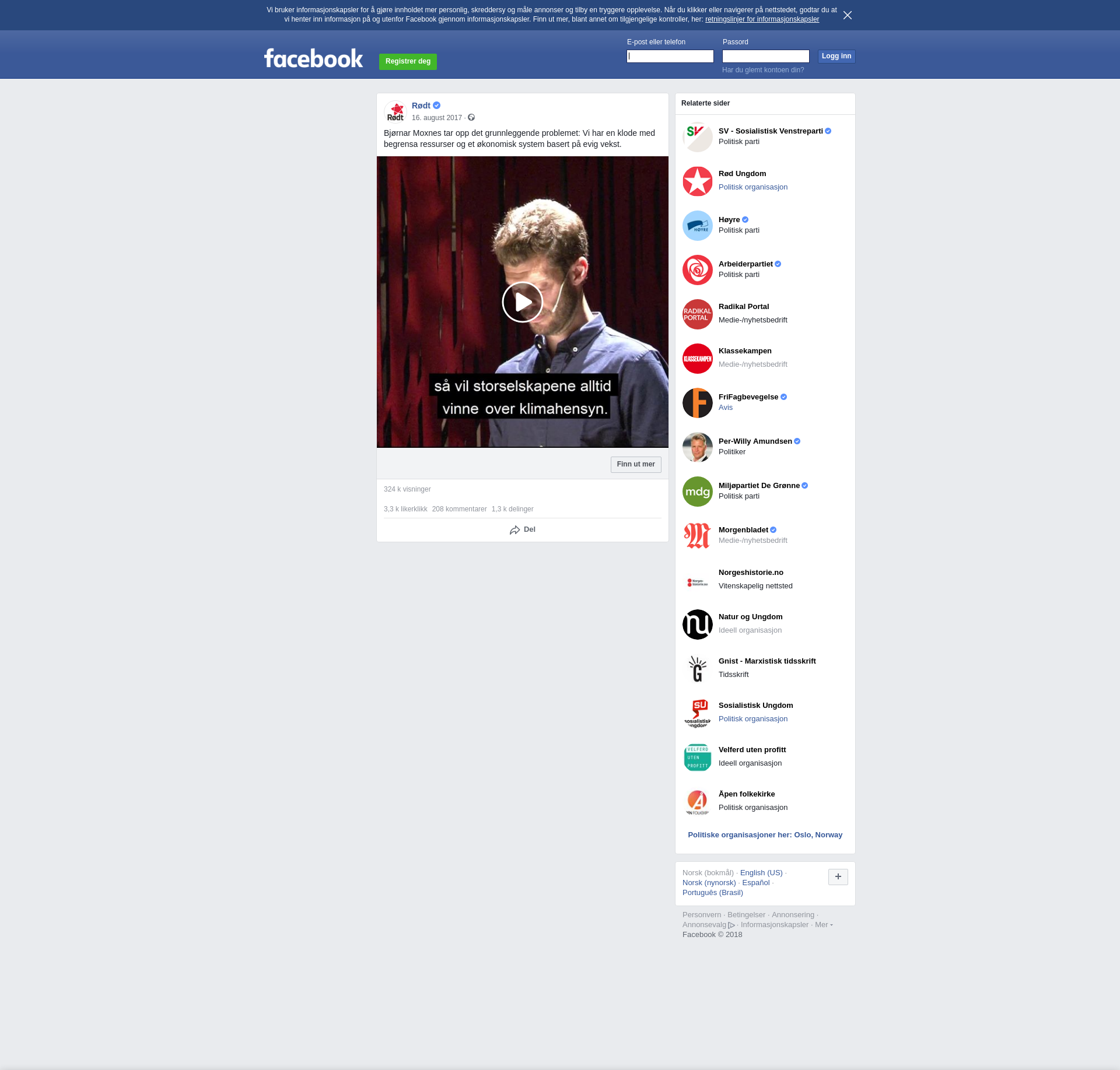Open Åpen folkekirke logo
1120x1070 pixels.
coord(697,802)
